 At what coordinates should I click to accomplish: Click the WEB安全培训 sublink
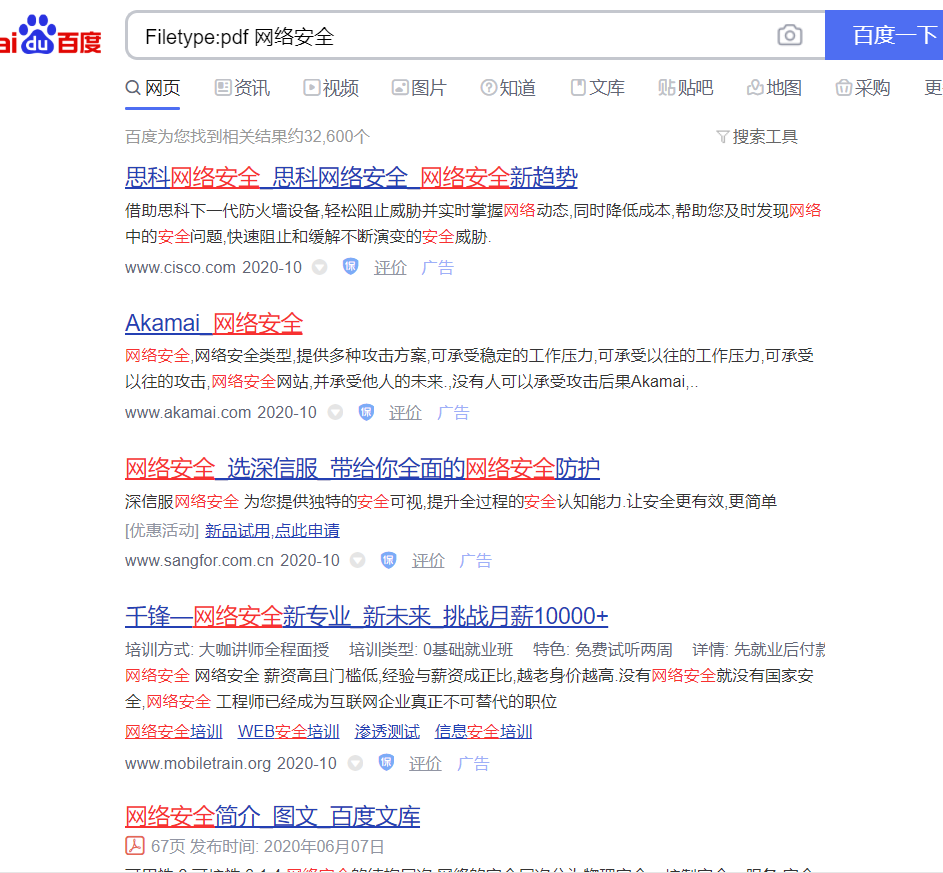point(289,732)
